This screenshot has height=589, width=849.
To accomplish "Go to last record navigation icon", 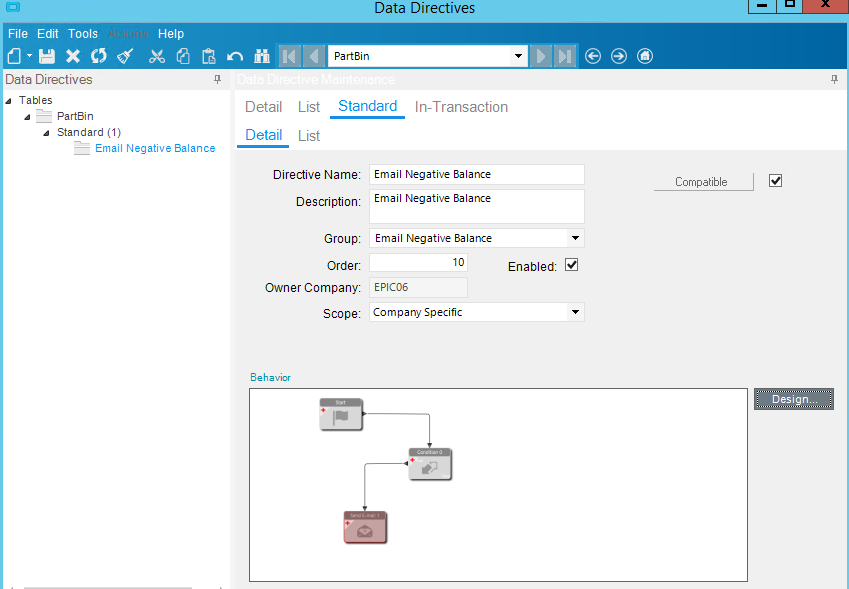I will [x=565, y=56].
